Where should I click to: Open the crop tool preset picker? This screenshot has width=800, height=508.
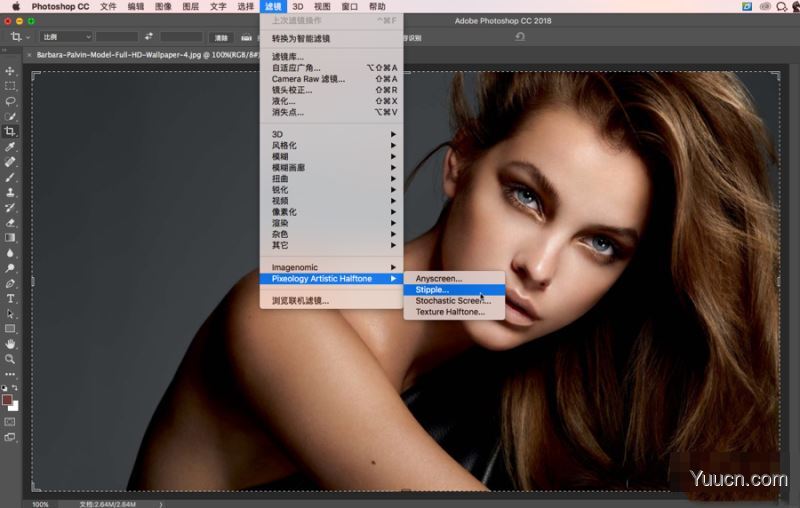(x=19, y=37)
